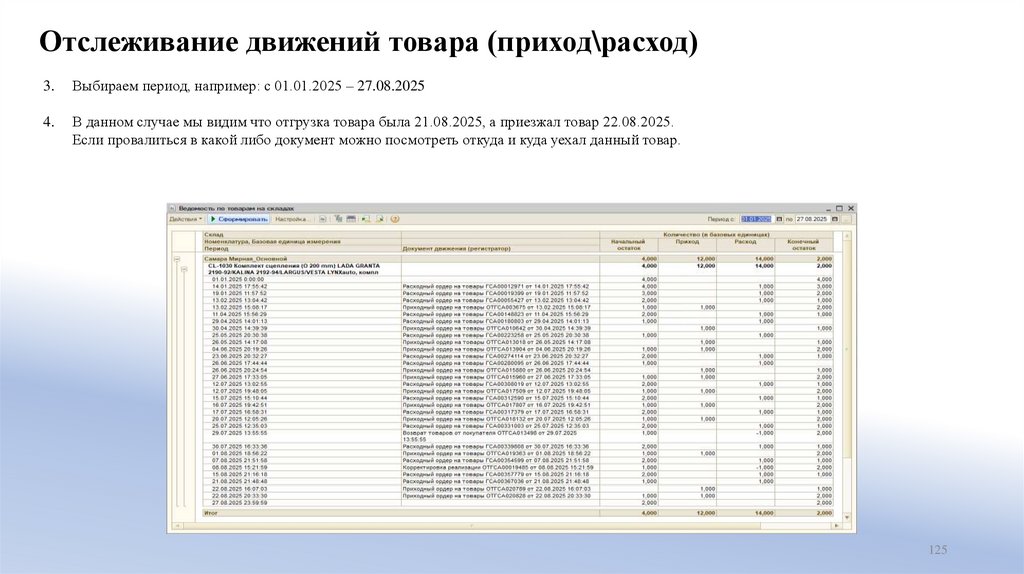Screen dimensions: 1024x574
Task: Select period row 30.07.2025 16:33:36
Action: [x=519, y=447]
